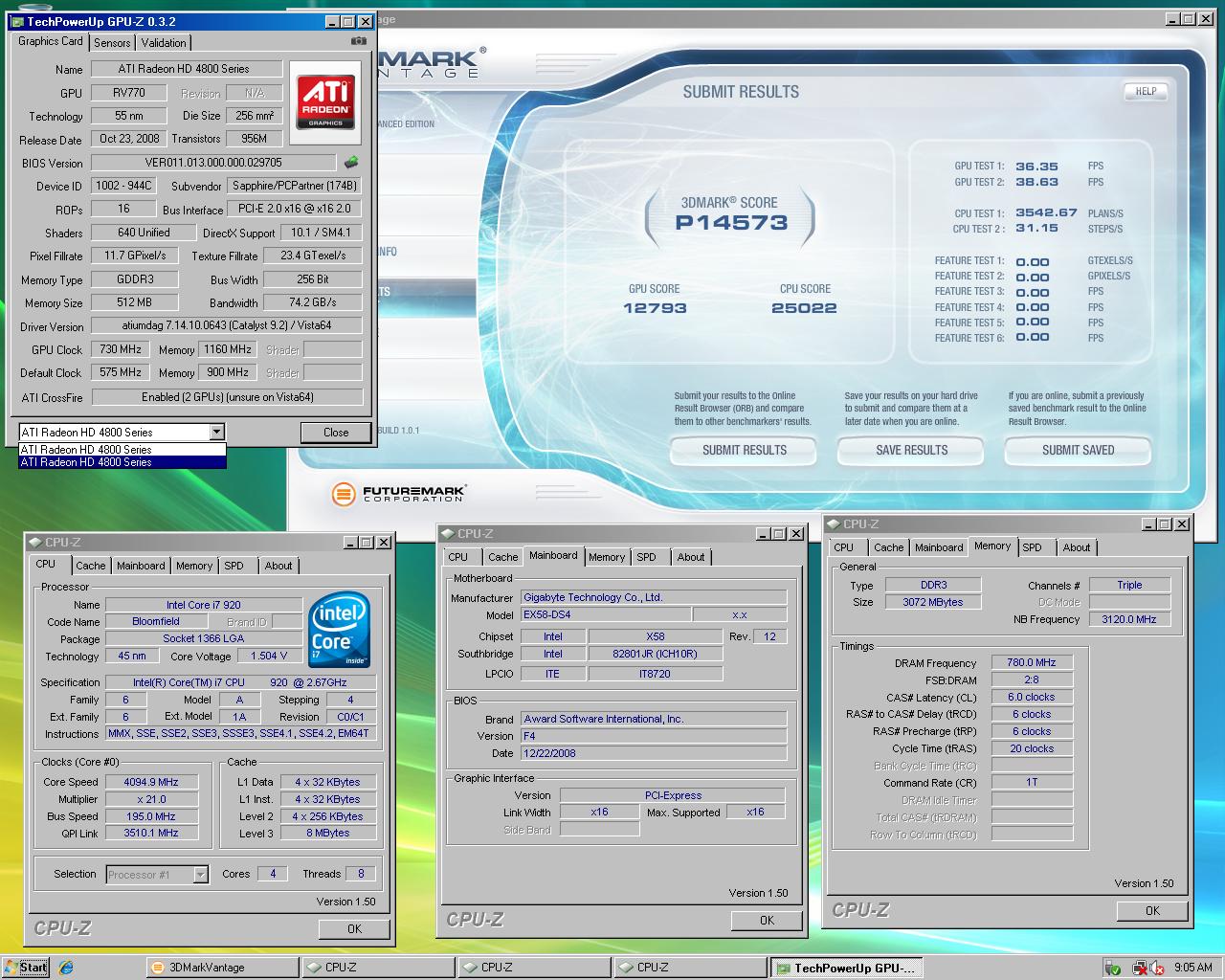Click title bar icon of CPU-Z processor window
1225x980 pixels.
35,542
